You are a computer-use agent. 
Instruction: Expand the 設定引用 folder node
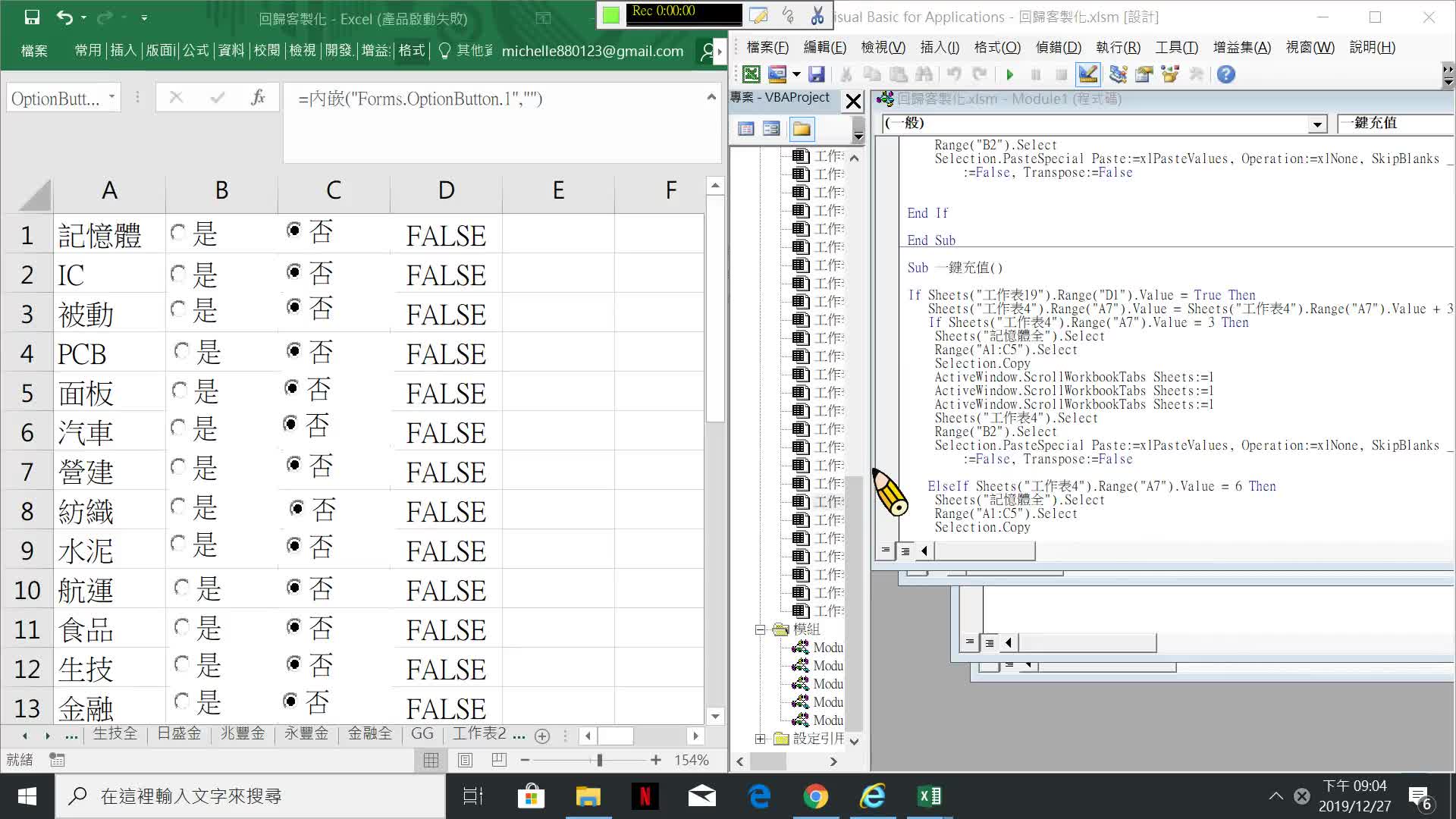coord(760,739)
